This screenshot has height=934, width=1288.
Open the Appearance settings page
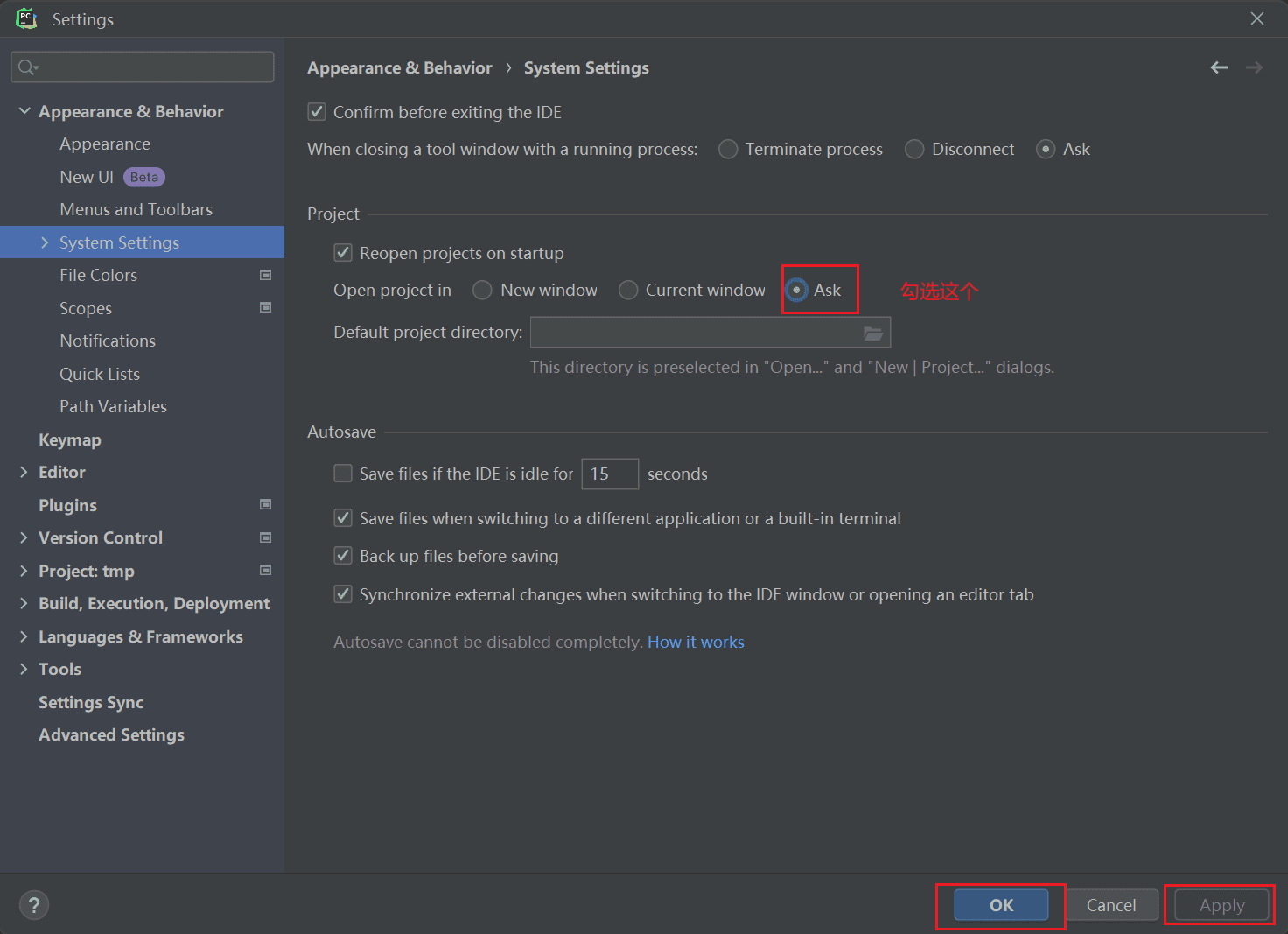click(x=105, y=144)
